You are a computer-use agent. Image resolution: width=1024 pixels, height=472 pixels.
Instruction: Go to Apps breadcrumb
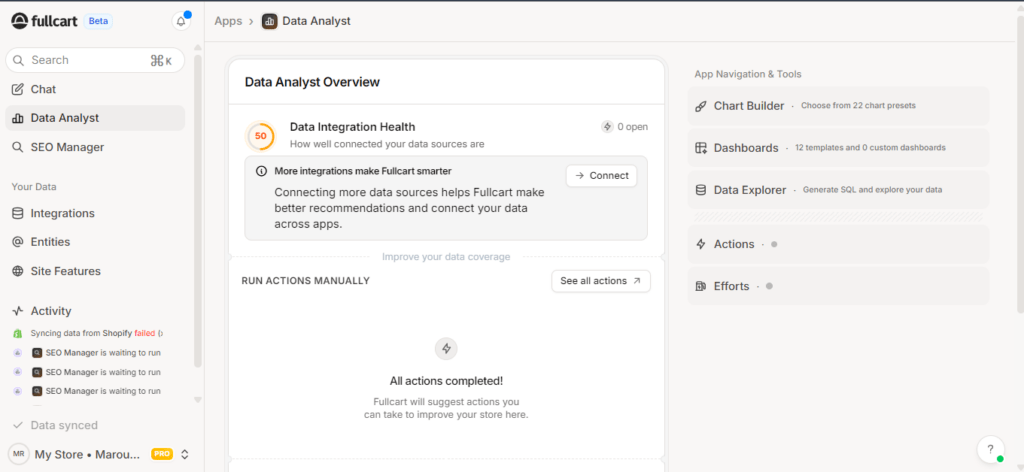pos(228,21)
